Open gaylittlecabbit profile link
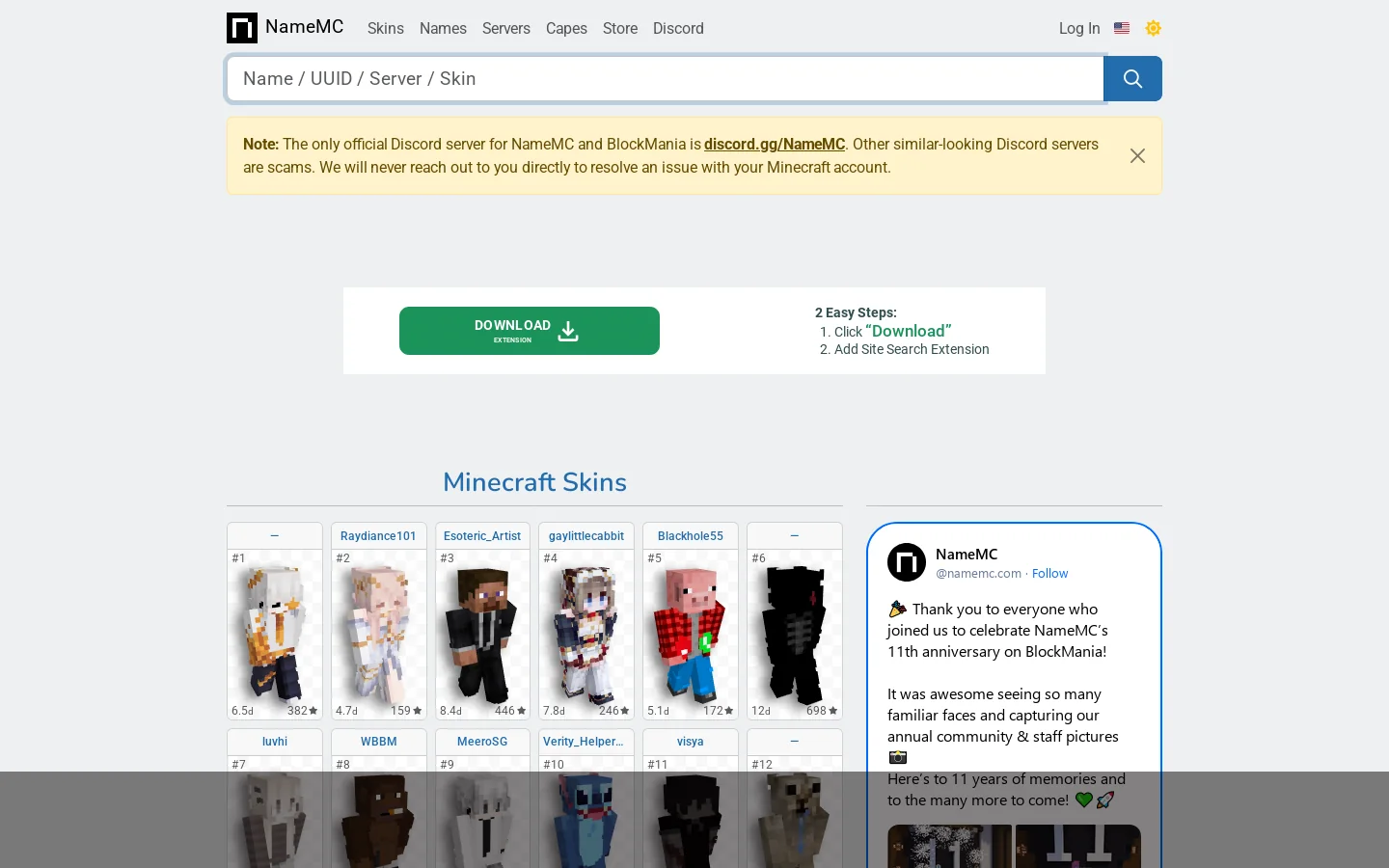Viewport: 1389px width, 868px height. 586,536
